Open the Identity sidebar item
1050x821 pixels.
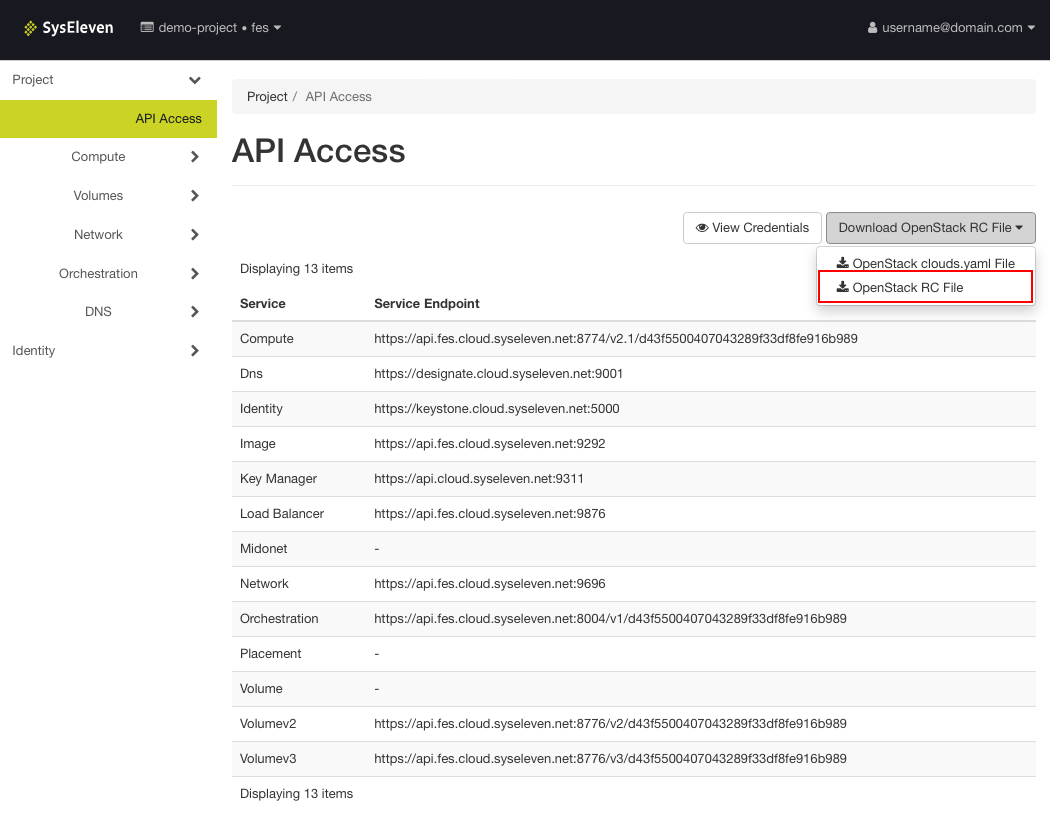pos(33,350)
